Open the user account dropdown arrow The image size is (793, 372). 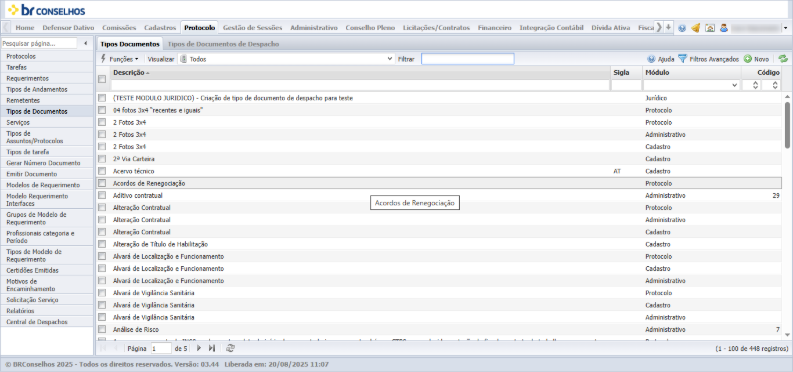(785, 28)
